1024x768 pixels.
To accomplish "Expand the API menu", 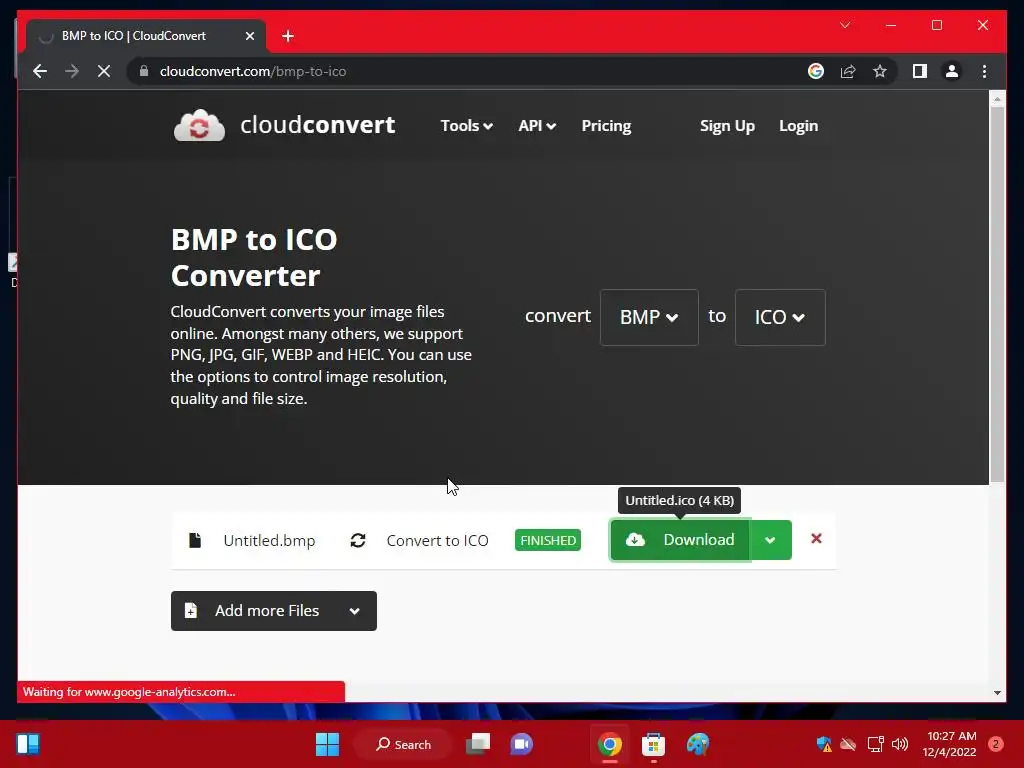I will [x=537, y=125].
